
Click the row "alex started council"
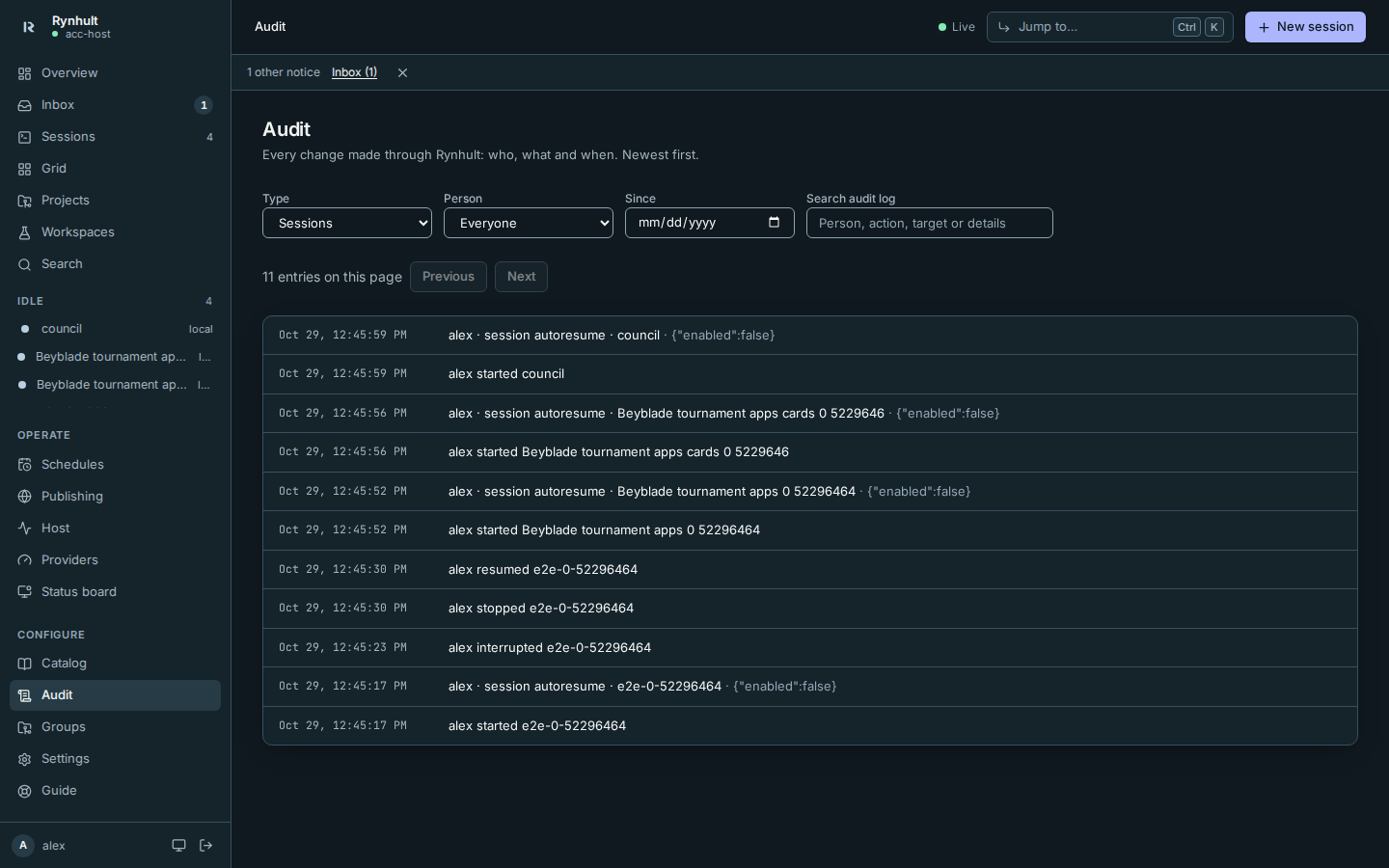click(x=810, y=374)
